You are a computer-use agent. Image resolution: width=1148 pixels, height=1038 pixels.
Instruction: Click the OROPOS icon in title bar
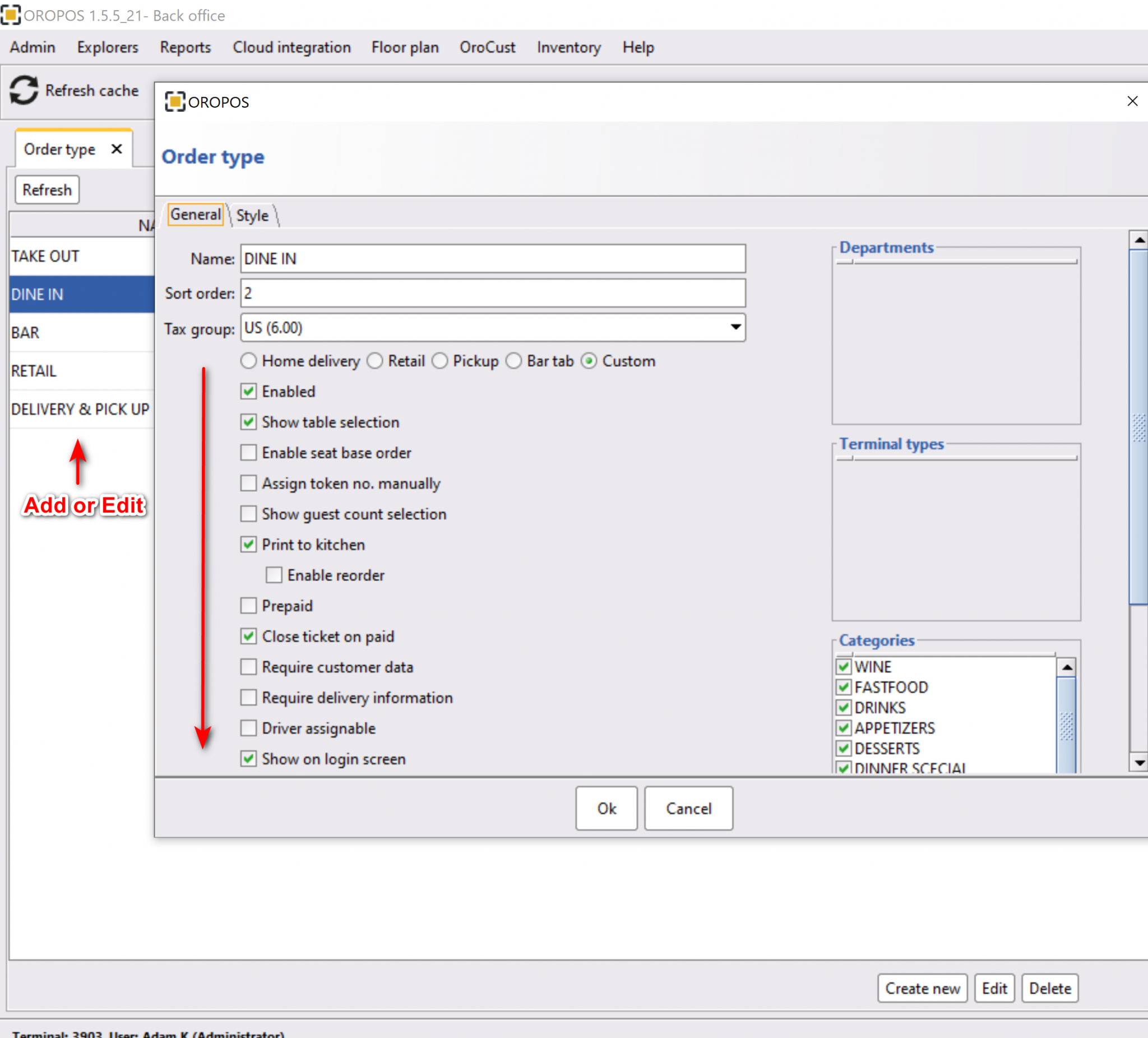(x=11, y=15)
